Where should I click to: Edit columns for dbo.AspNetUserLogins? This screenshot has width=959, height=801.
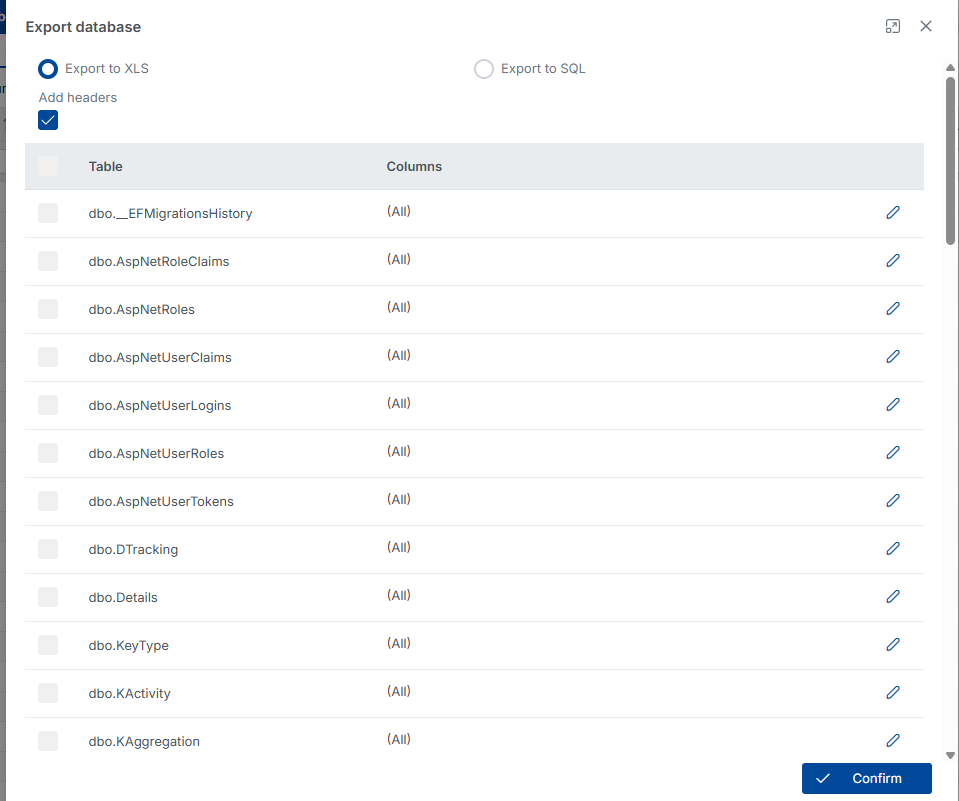pyautogui.click(x=892, y=404)
